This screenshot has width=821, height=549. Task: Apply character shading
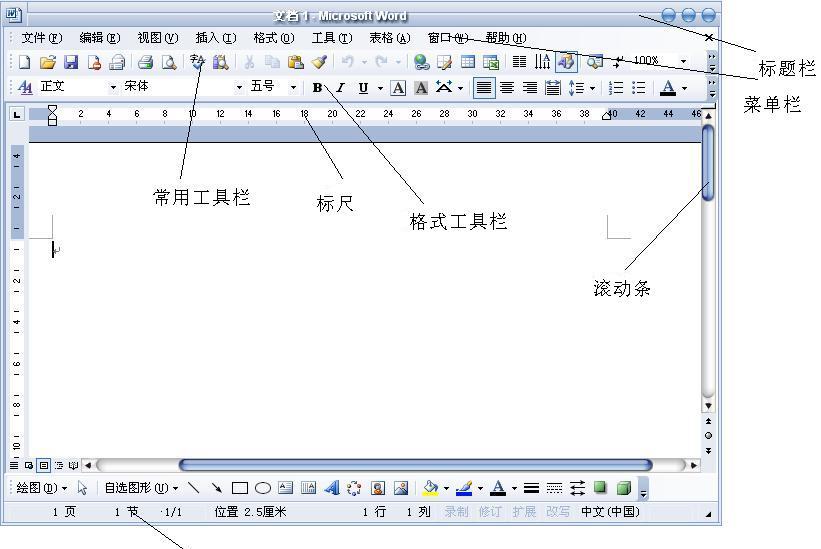421,88
